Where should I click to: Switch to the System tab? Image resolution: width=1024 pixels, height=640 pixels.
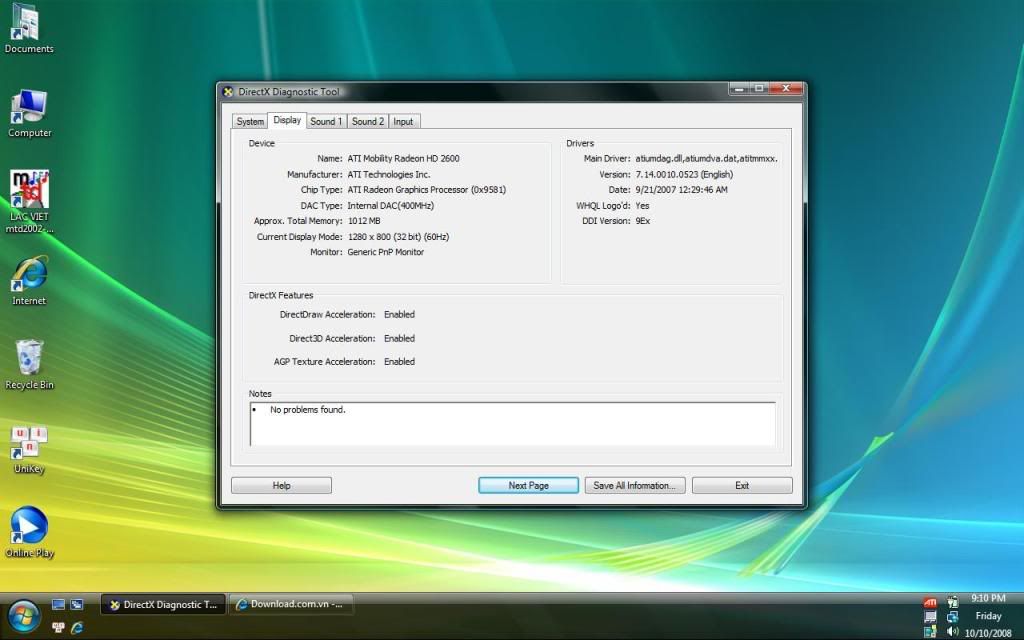click(250, 121)
